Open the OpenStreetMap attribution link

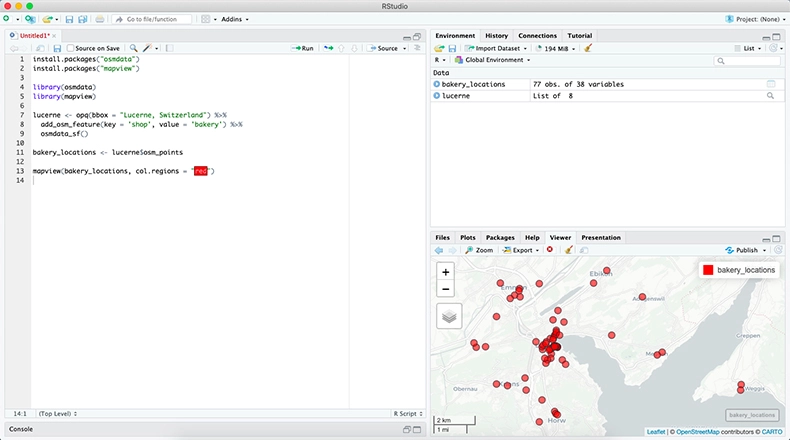click(x=700, y=431)
